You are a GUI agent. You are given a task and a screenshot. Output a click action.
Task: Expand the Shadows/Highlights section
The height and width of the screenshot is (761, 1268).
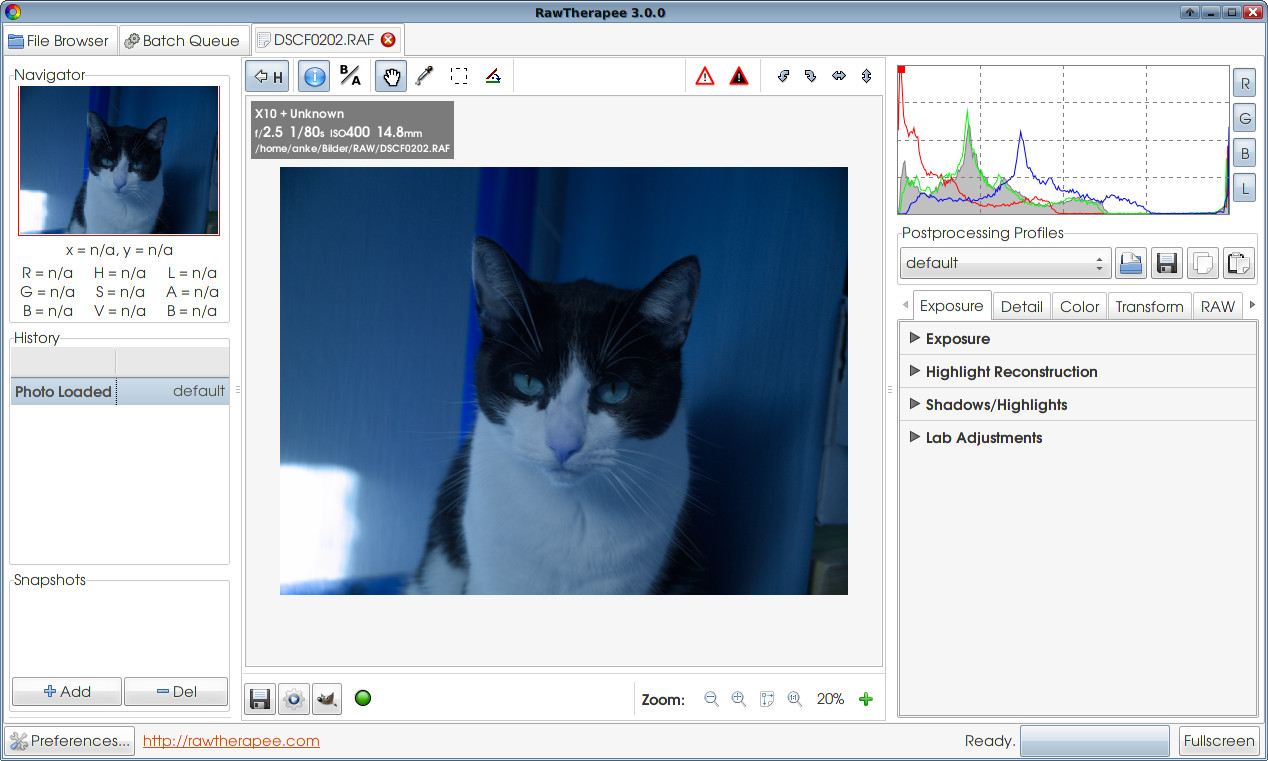996,405
